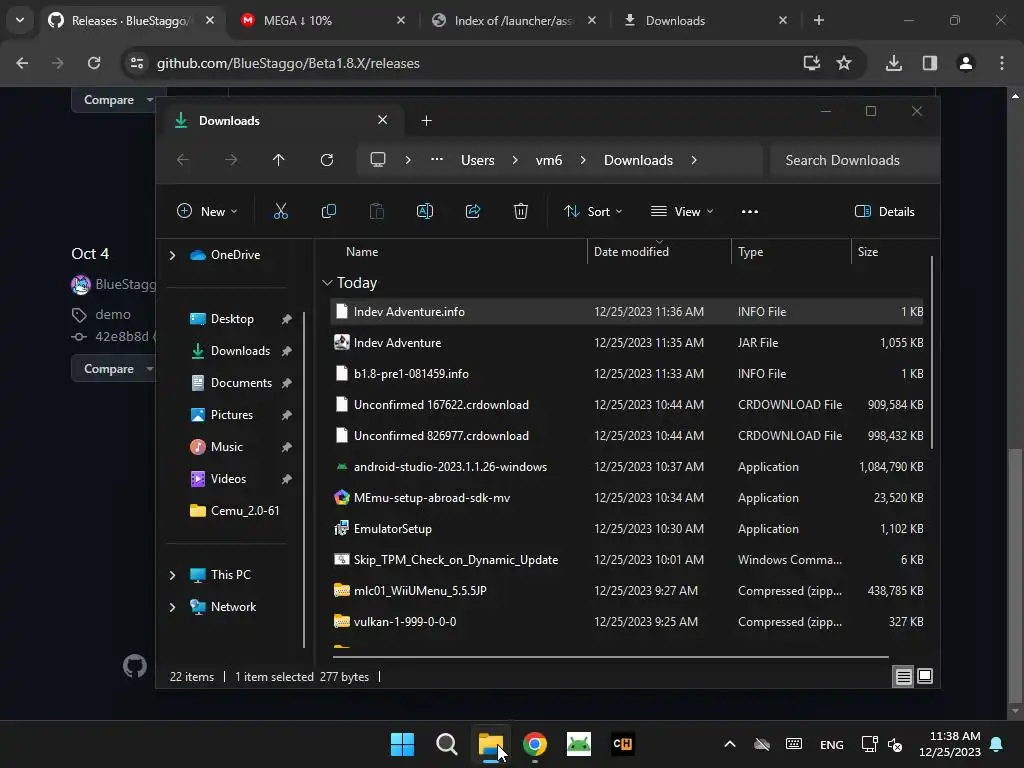Image resolution: width=1024 pixels, height=768 pixels.
Task: Go up one folder with the Up arrow
Action: click(x=278, y=160)
